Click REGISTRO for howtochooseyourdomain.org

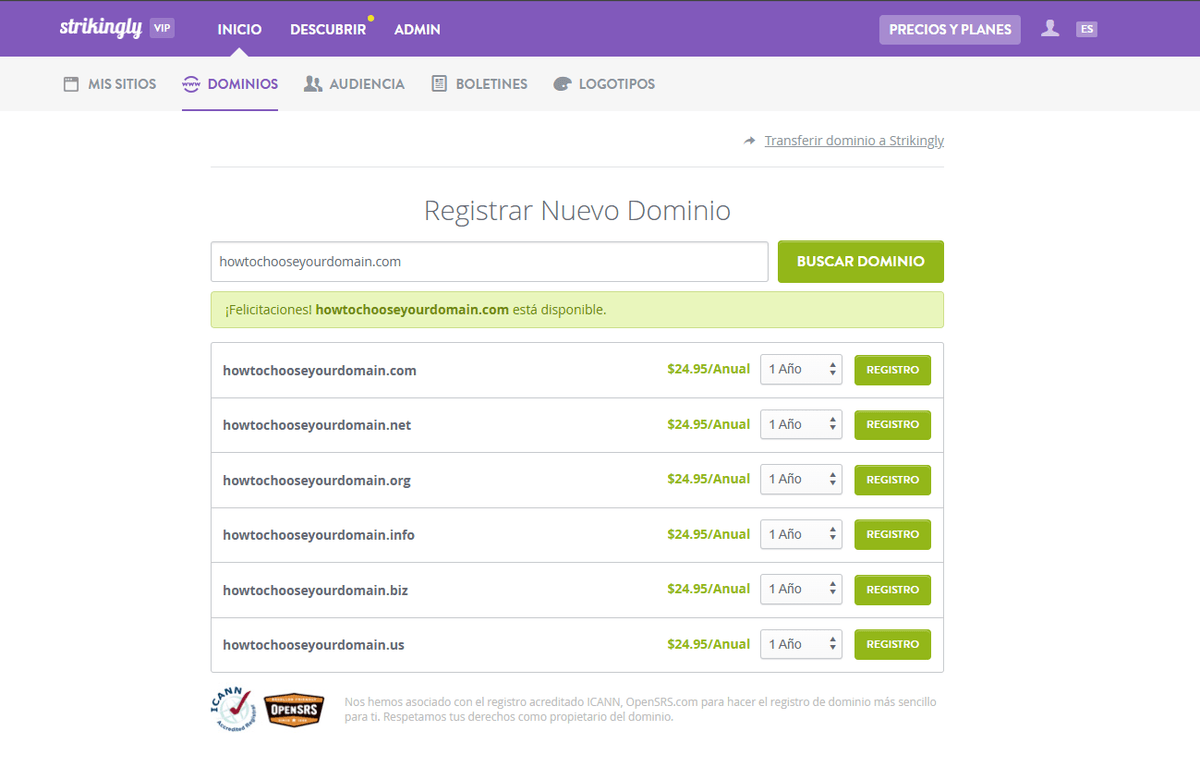click(x=892, y=479)
